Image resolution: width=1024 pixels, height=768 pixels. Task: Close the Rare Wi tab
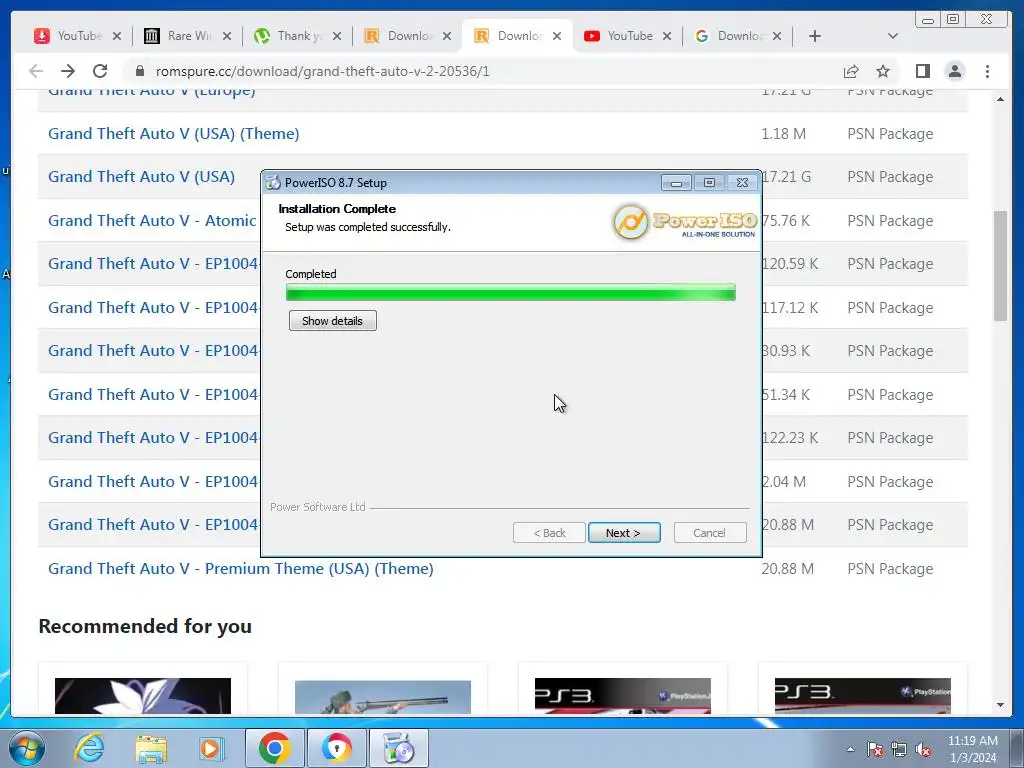click(227, 37)
